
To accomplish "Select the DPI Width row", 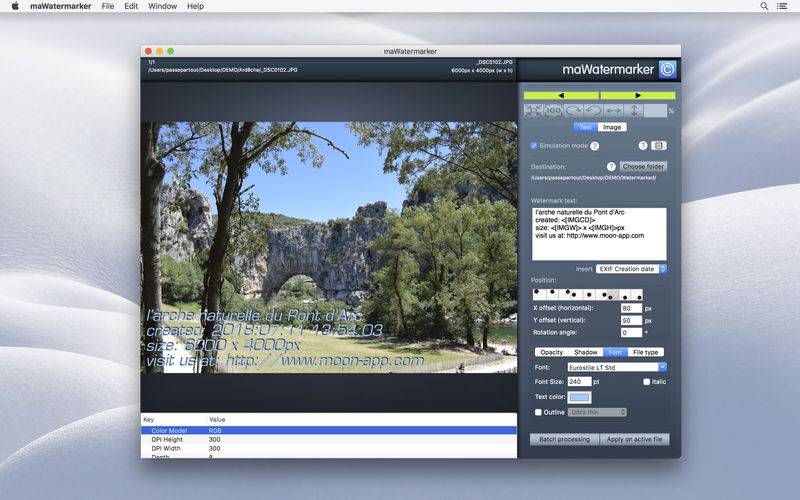I will [329, 448].
